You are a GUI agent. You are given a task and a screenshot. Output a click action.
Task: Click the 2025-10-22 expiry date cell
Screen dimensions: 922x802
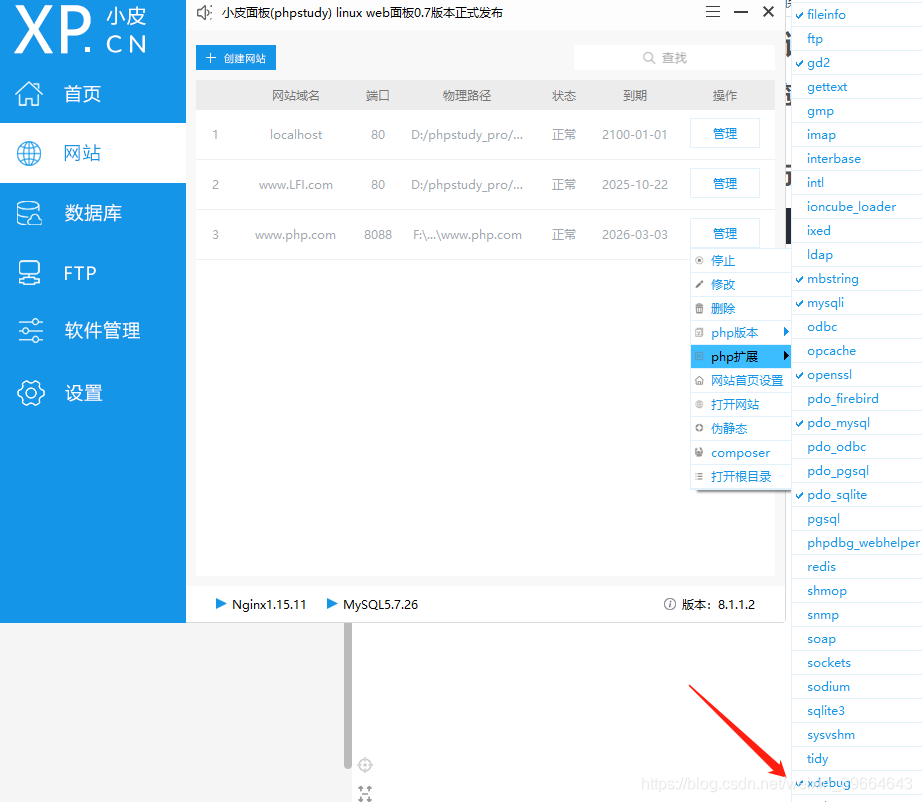coord(634,185)
